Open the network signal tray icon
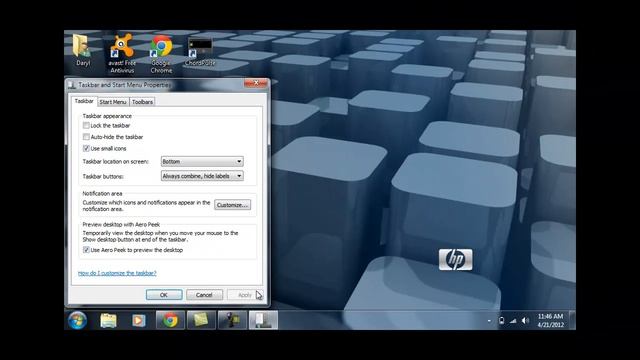The width and height of the screenshot is (640, 360). (x=513, y=321)
